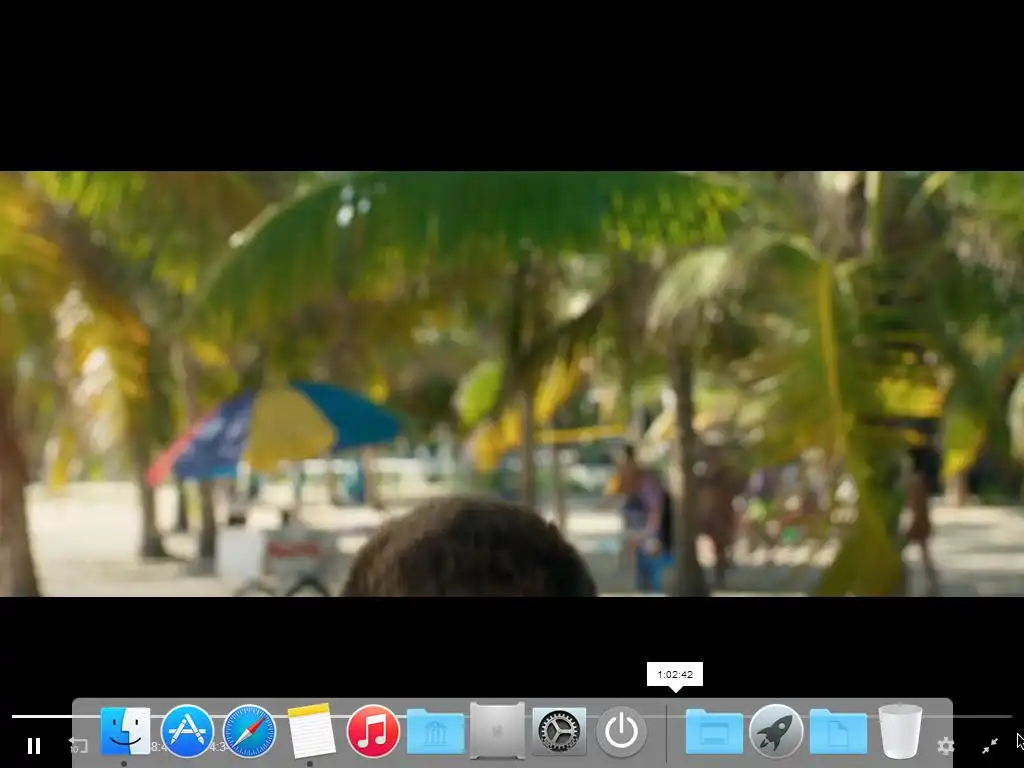The width and height of the screenshot is (1024, 768).
Task: Open the Documents folder in the dock
Action: click(x=838, y=732)
